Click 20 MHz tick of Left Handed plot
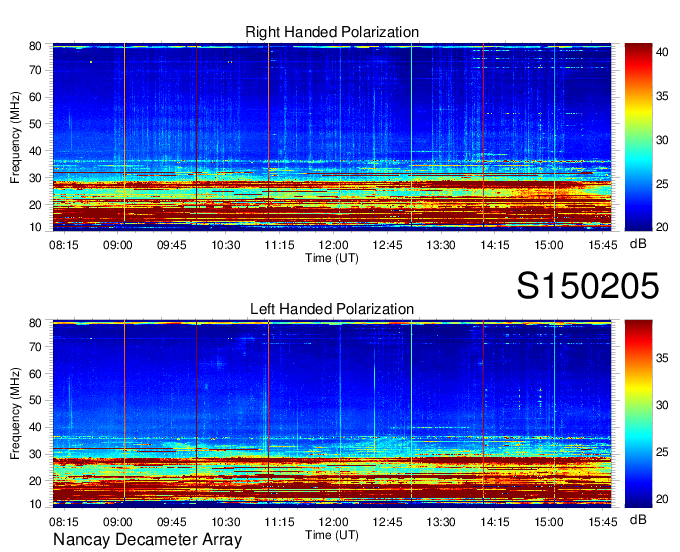 tap(35, 481)
